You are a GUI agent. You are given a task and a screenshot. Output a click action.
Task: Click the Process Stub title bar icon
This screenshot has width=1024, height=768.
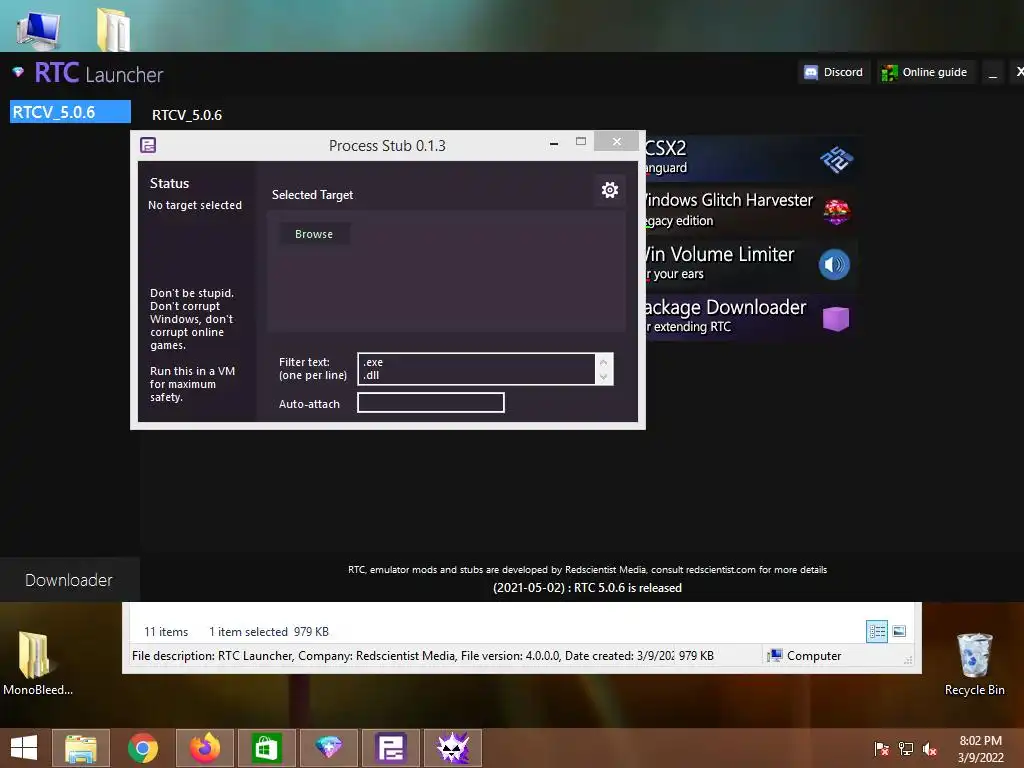[148, 145]
